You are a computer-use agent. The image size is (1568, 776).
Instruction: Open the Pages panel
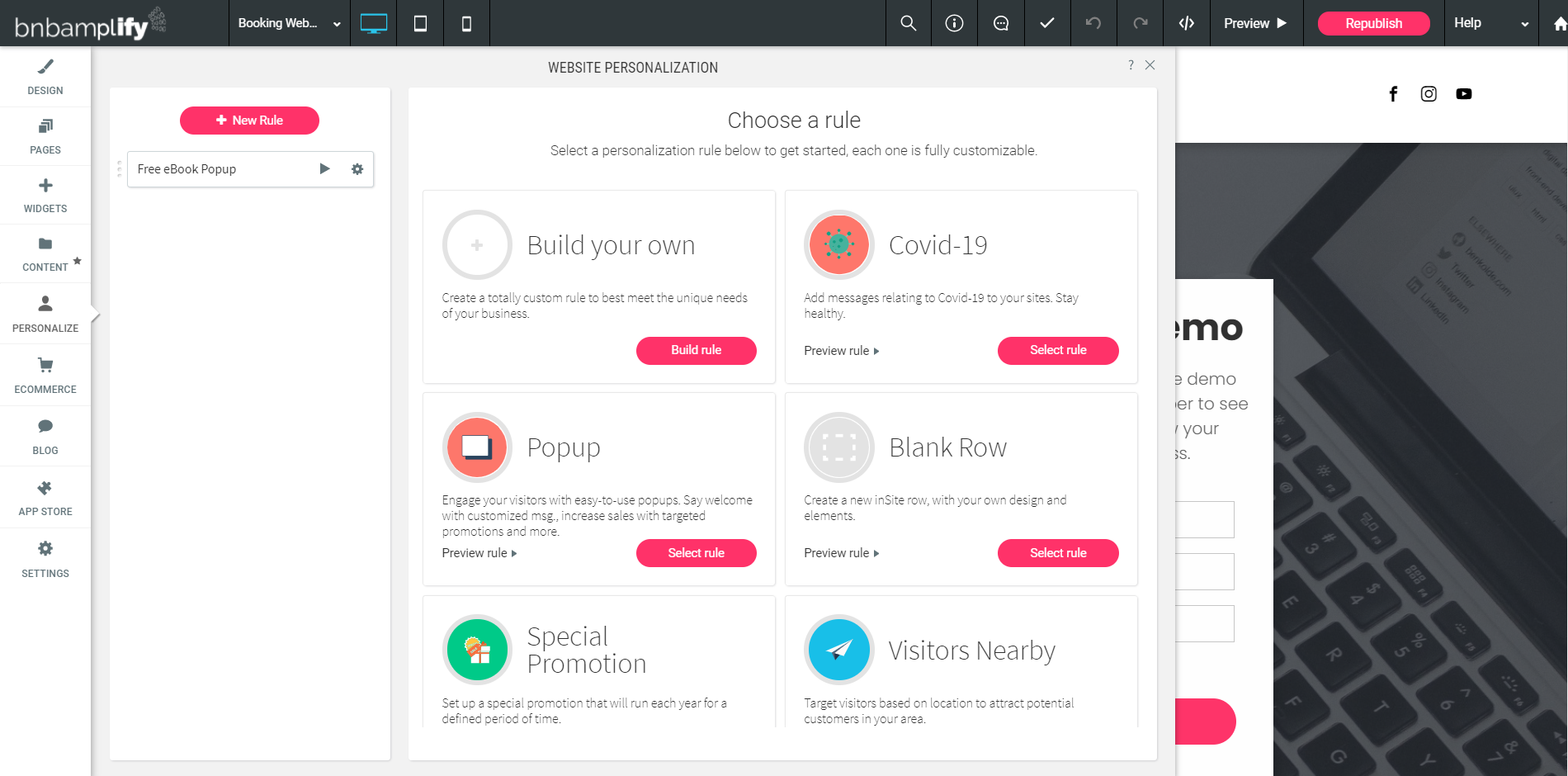45,136
